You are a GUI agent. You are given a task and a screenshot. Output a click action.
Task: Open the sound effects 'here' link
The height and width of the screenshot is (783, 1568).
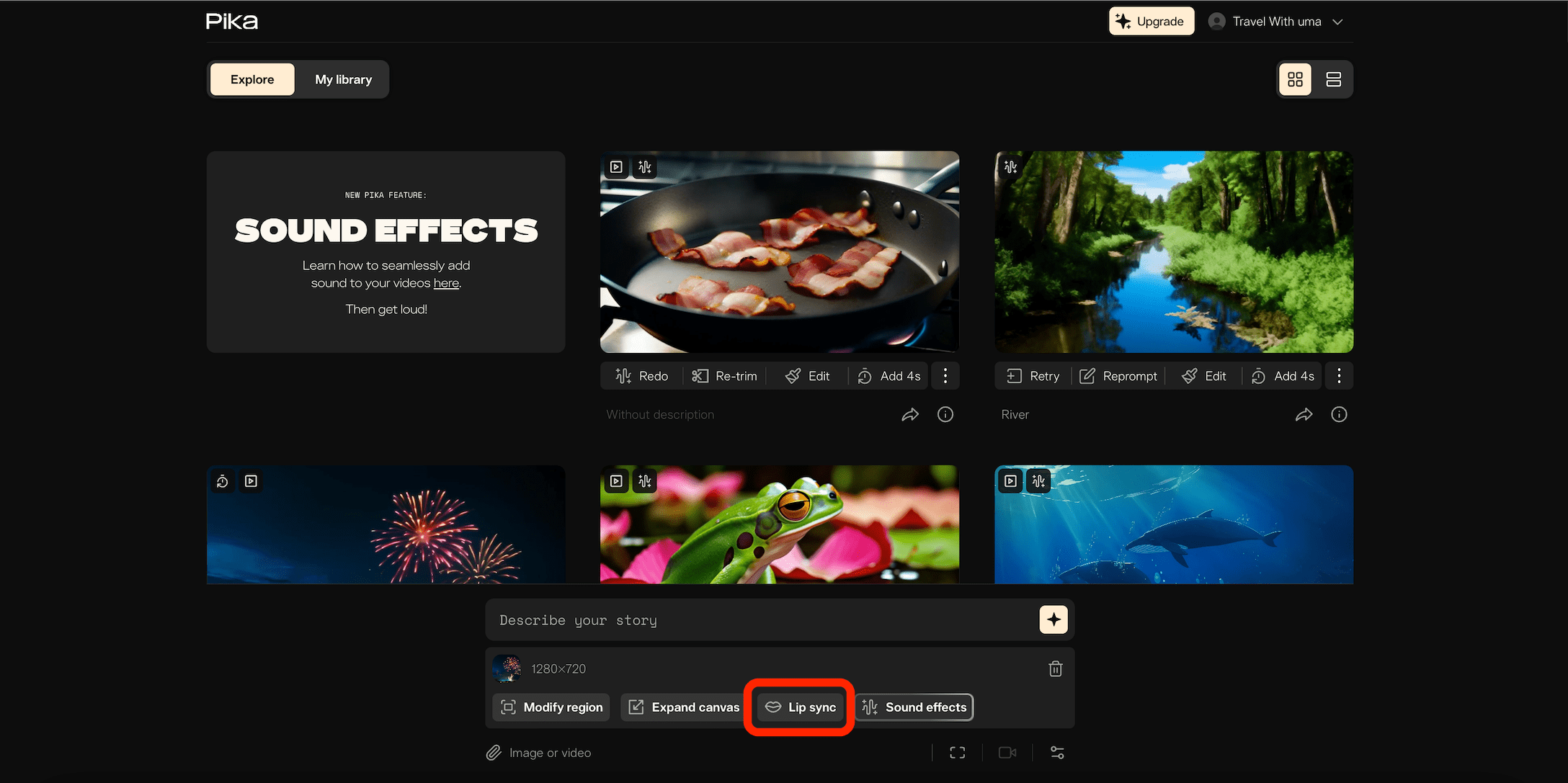(445, 283)
